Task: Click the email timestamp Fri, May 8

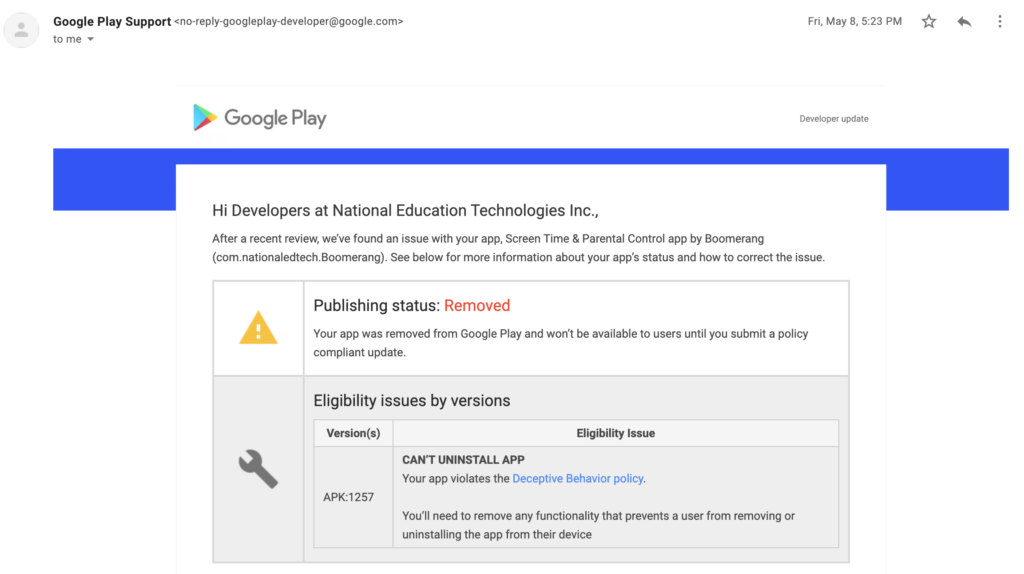Action: (854, 22)
